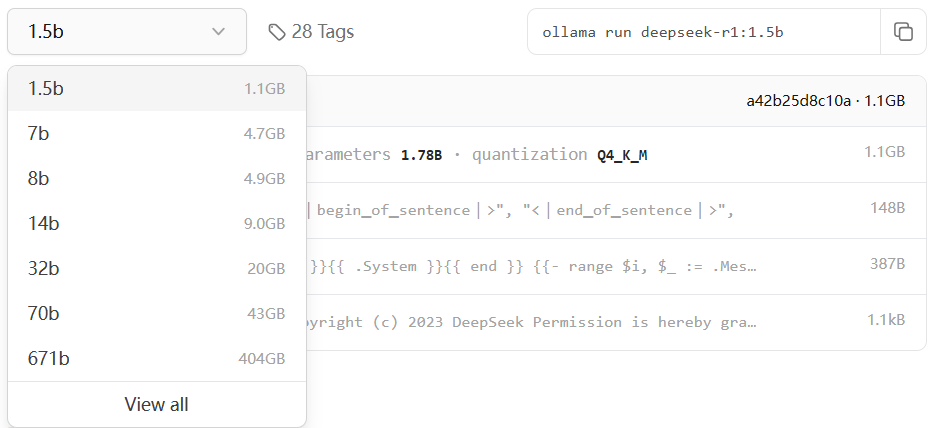Click the 1.1kB license size label
This screenshot has width=934, height=428.
coord(884,322)
